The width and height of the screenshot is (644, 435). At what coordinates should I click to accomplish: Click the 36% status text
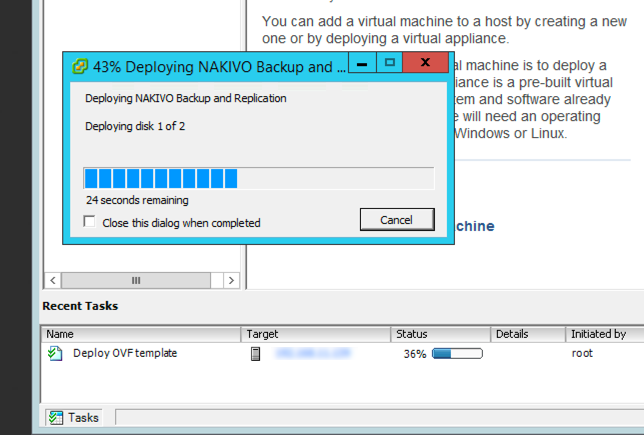[x=415, y=354]
